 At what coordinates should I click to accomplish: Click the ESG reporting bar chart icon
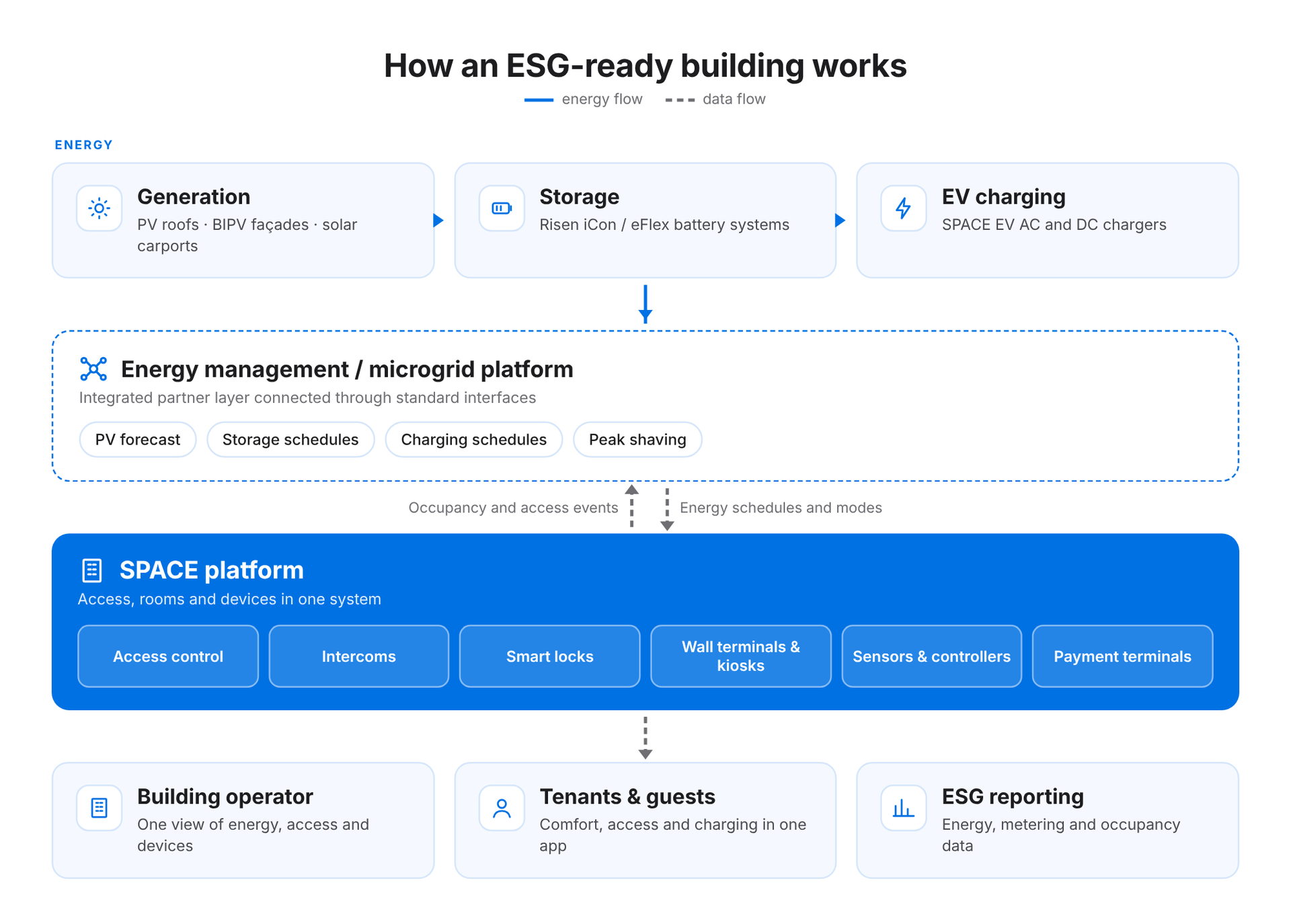pyautogui.click(x=904, y=808)
